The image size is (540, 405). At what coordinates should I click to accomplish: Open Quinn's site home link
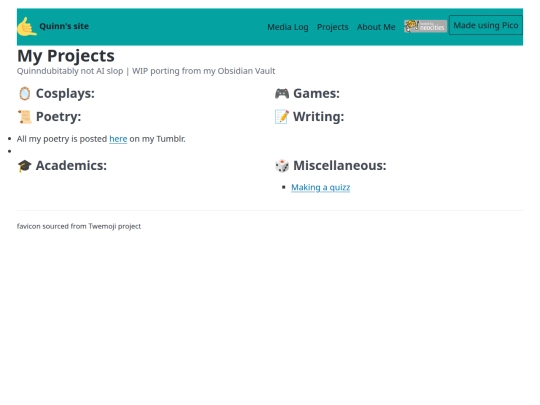point(64,26)
